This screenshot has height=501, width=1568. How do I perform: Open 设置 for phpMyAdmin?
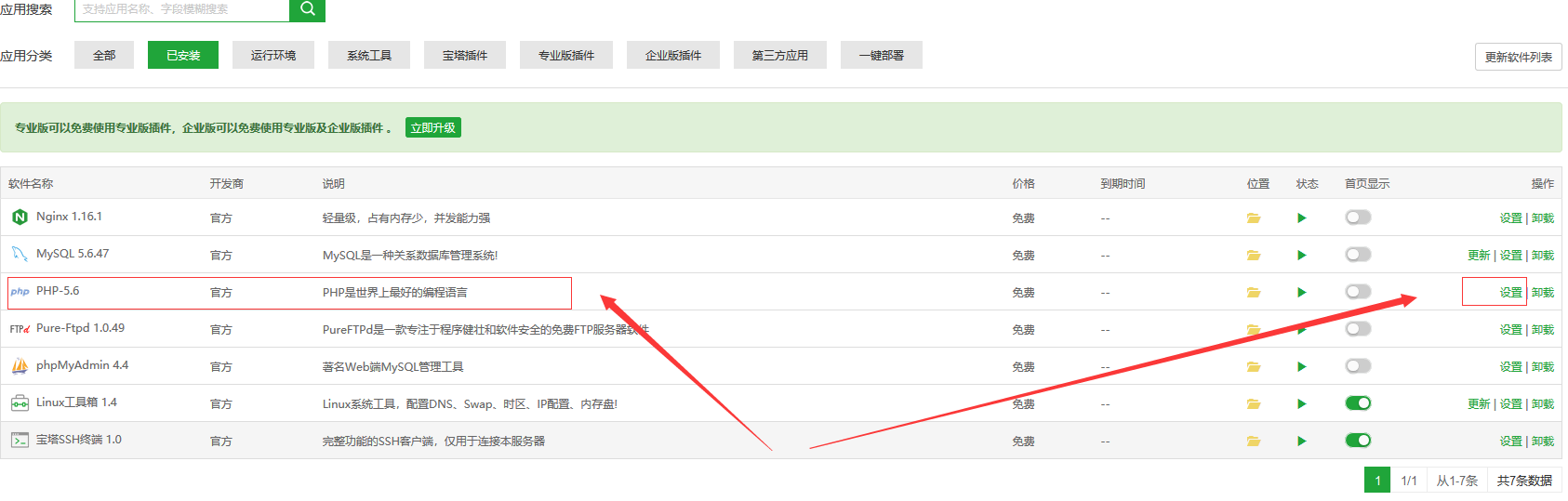coord(1511,366)
